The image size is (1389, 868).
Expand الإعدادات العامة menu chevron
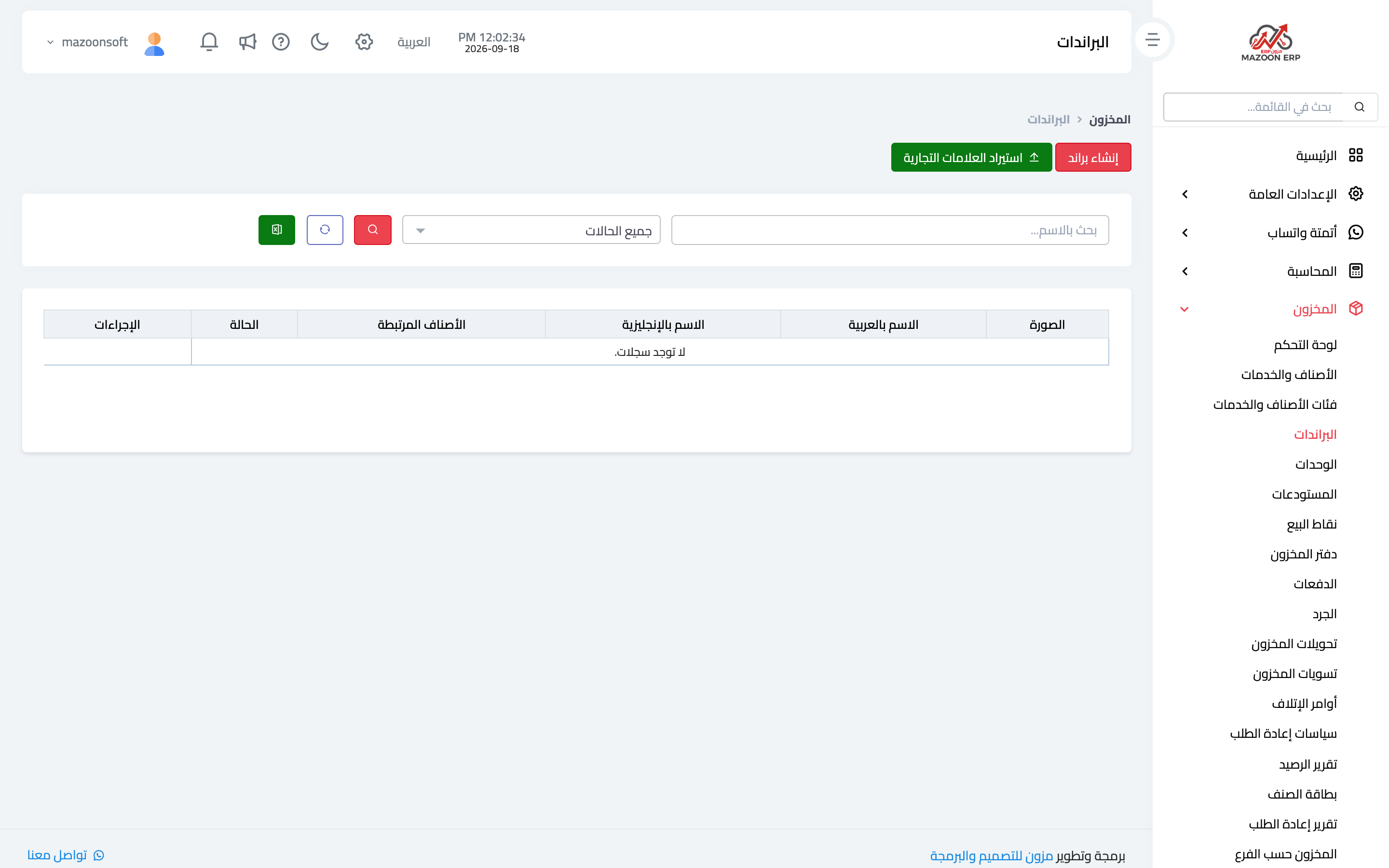point(1185,194)
